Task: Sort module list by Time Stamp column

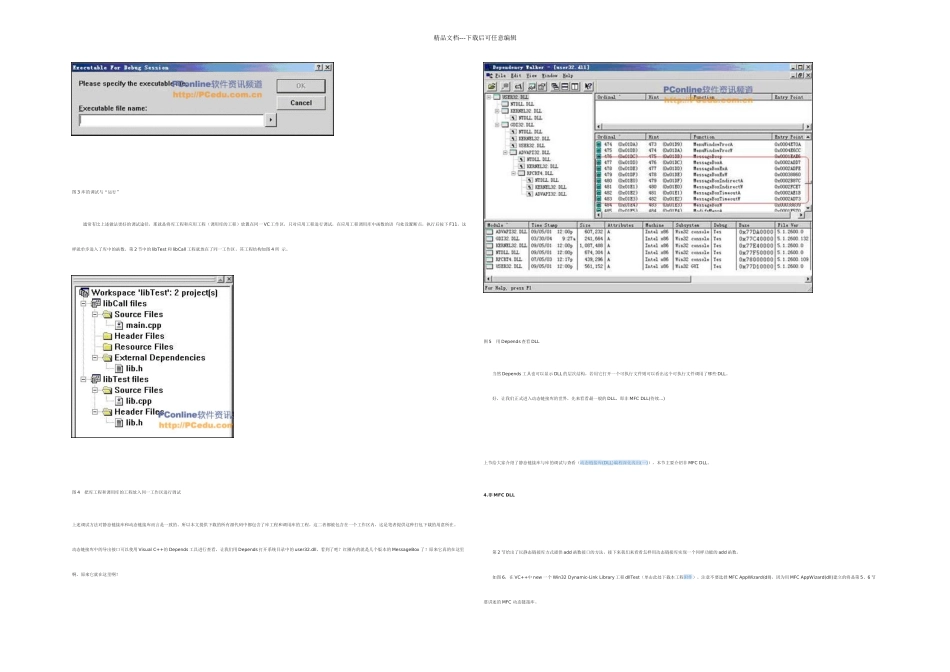Action: point(553,225)
